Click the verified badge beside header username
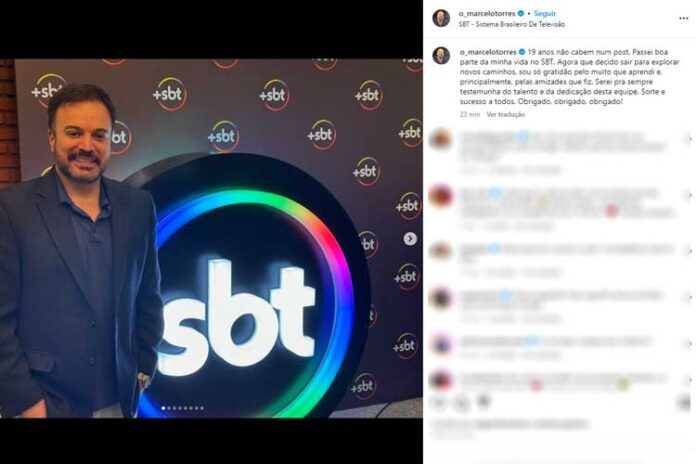Viewport: 696px width, 464px height. [521, 14]
